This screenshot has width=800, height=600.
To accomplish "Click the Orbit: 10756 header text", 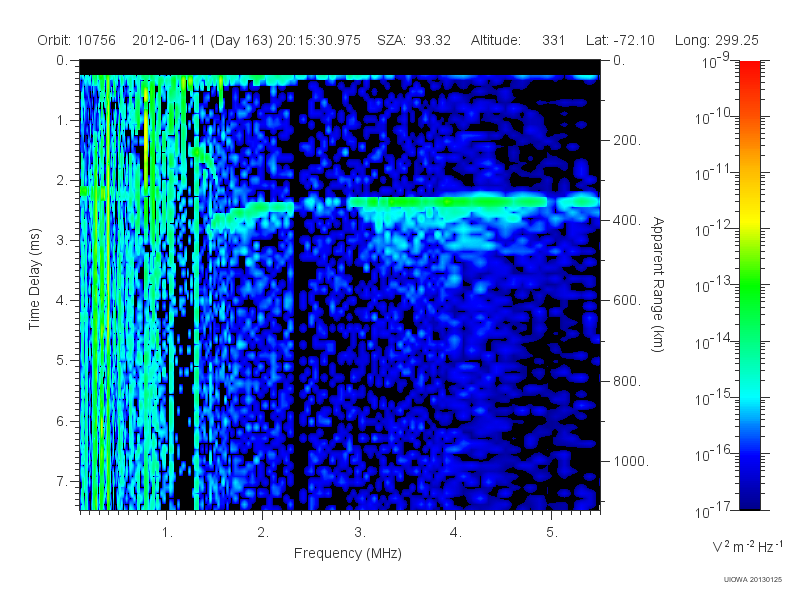I will pos(77,40).
